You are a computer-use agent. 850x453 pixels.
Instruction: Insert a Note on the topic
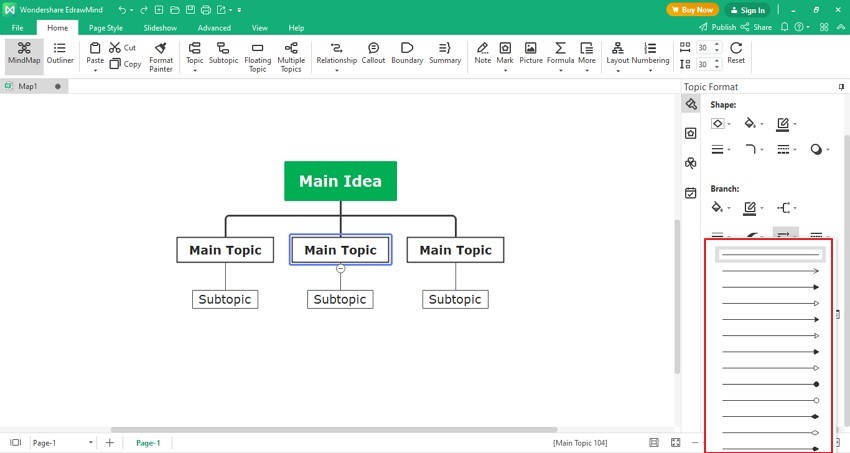[482, 53]
